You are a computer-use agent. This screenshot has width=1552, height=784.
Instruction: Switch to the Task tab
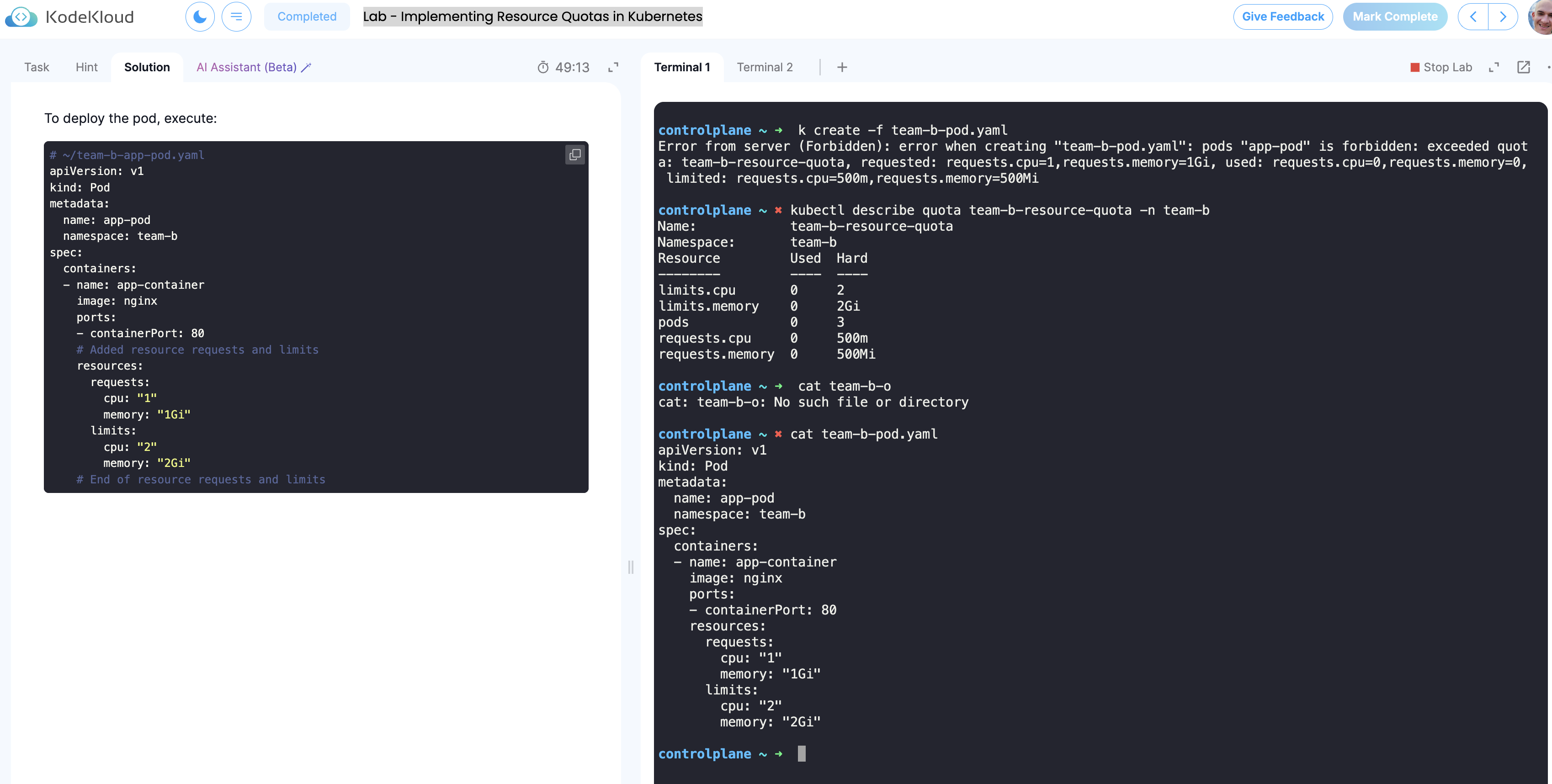37,68
